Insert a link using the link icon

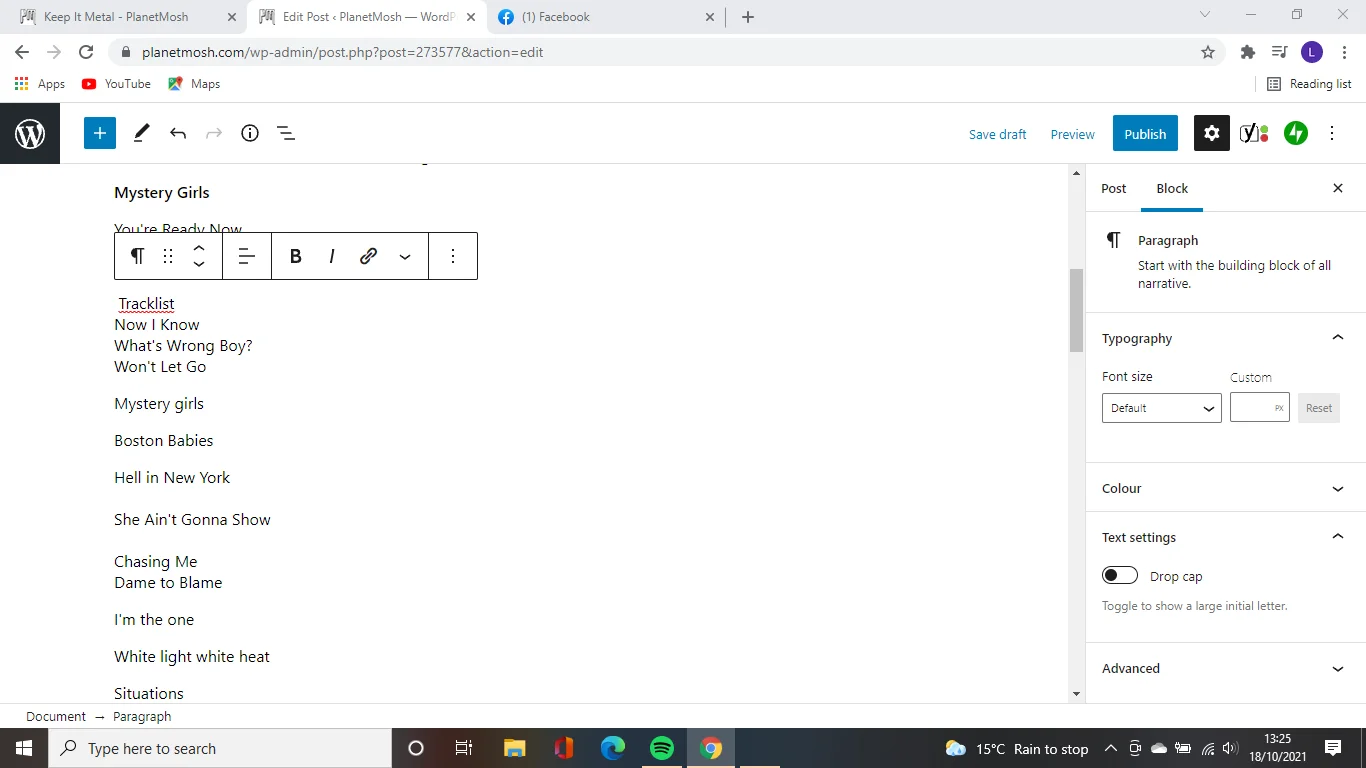pos(368,256)
